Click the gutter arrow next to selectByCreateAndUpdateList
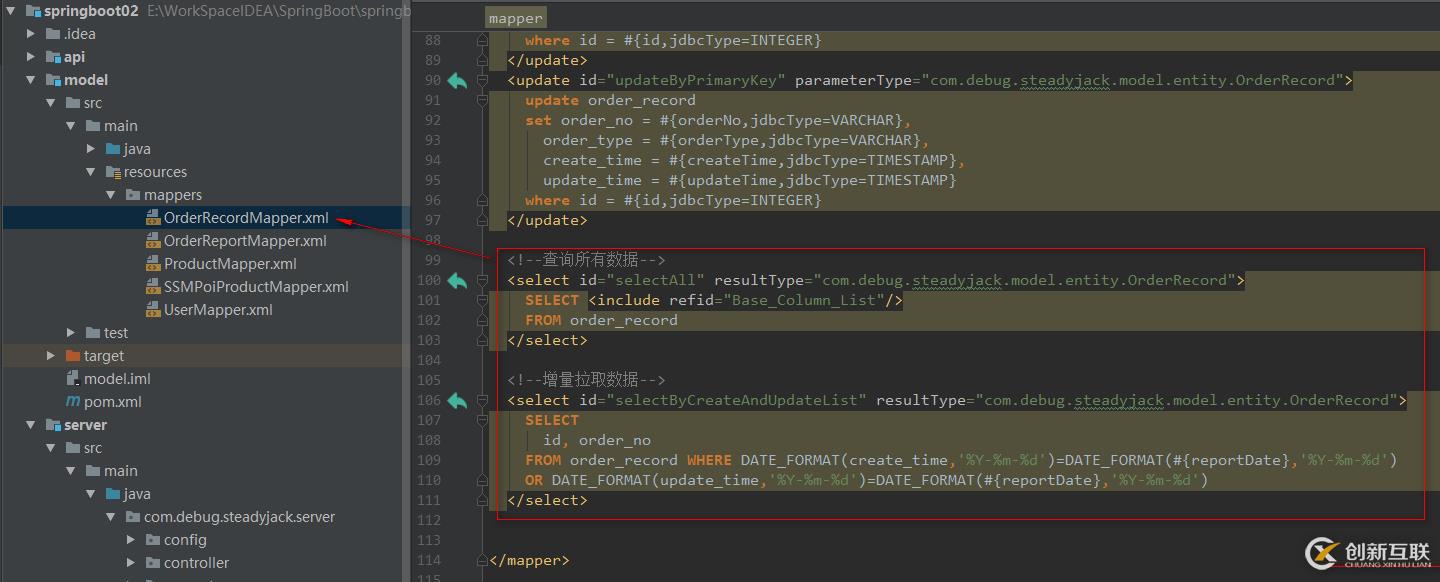This screenshot has width=1440, height=582. click(457, 401)
